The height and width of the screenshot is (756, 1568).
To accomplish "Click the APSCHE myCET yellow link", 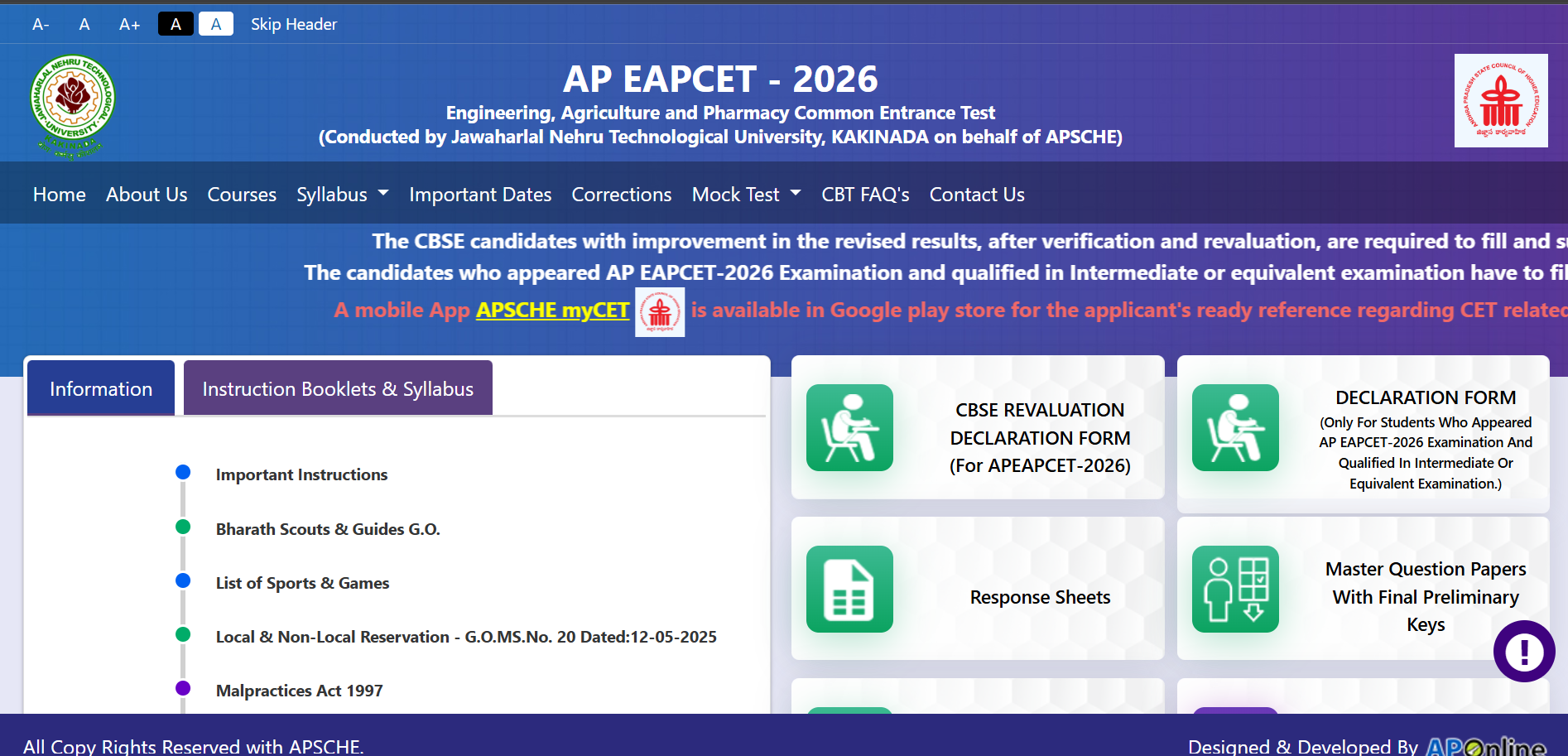I will click(x=552, y=311).
